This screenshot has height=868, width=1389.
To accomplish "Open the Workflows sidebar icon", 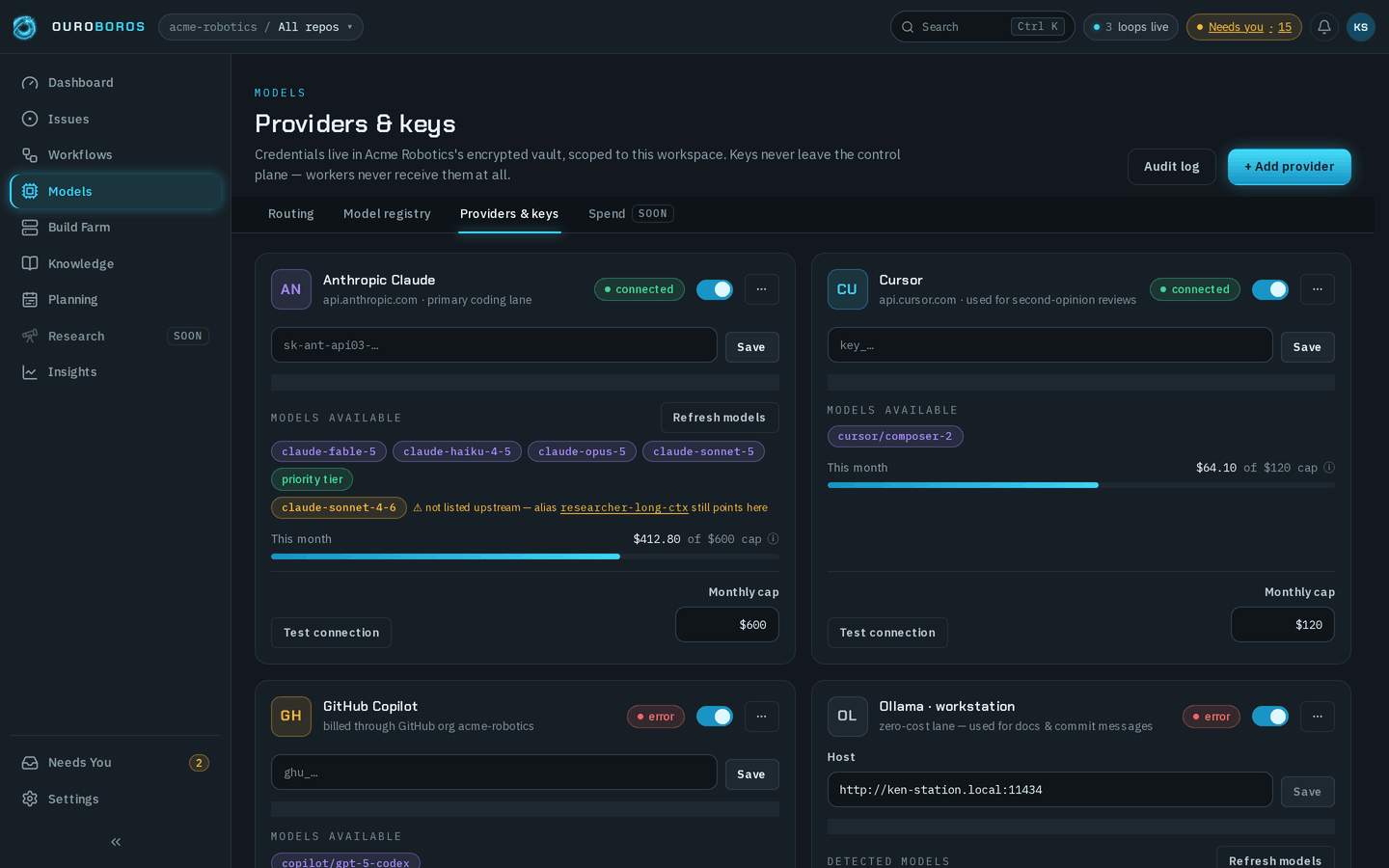I will pyautogui.click(x=30, y=155).
